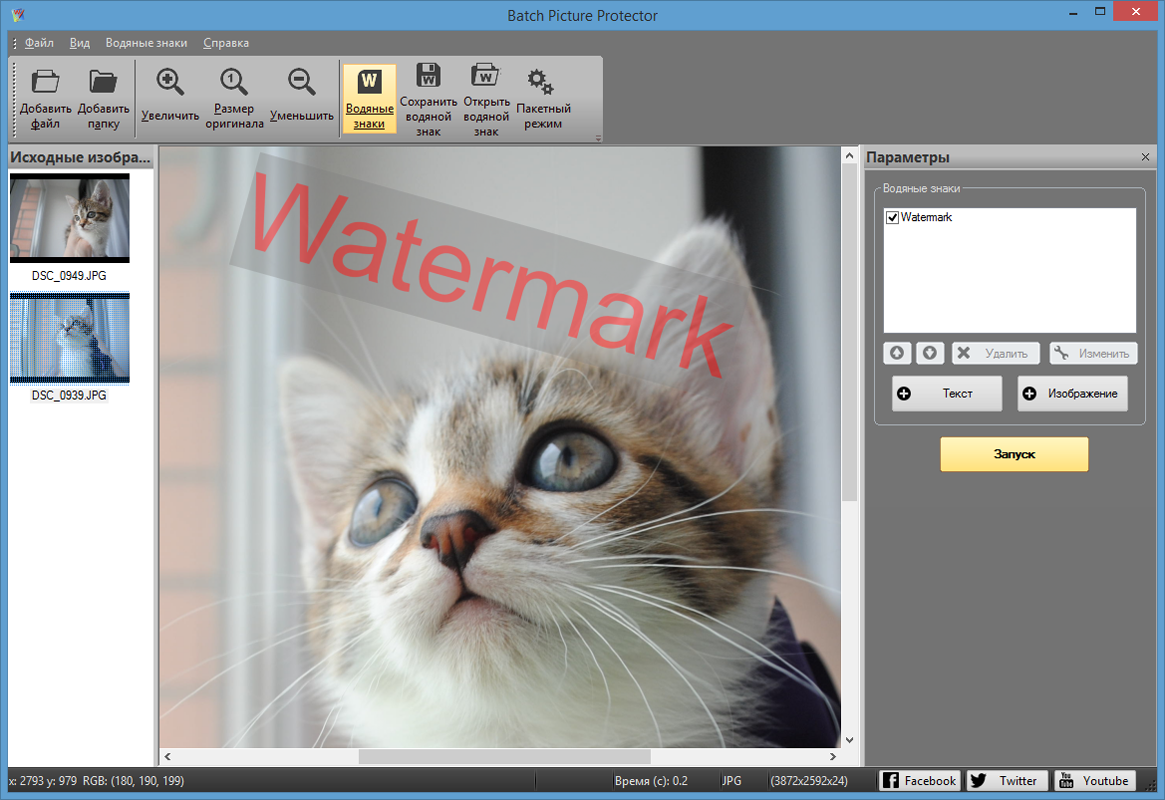Viewport: 1165px width, 800px height.
Task: Add a text watermark with Текст button
Action: point(946,394)
